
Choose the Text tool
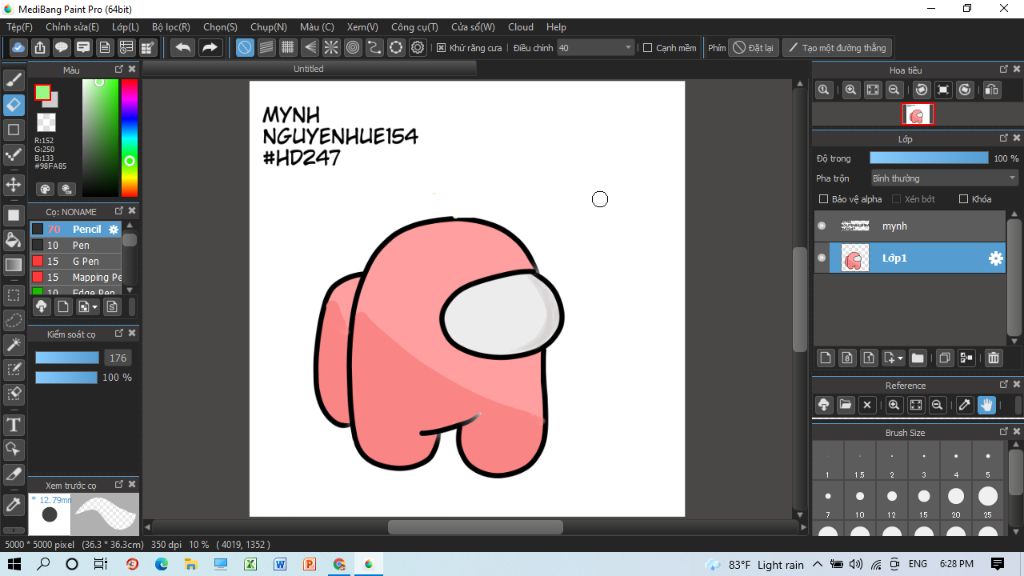(x=14, y=424)
